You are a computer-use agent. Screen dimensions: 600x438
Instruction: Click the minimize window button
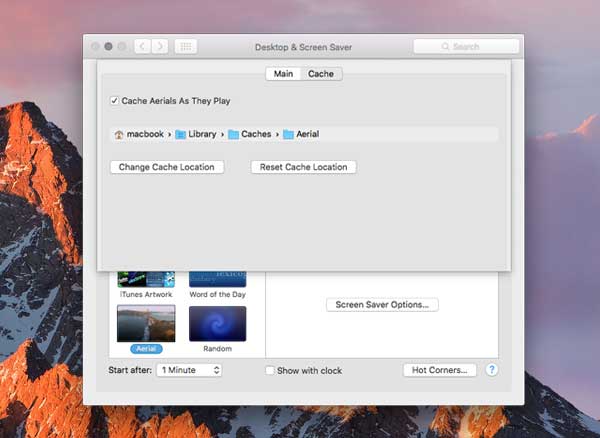(108, 46)
